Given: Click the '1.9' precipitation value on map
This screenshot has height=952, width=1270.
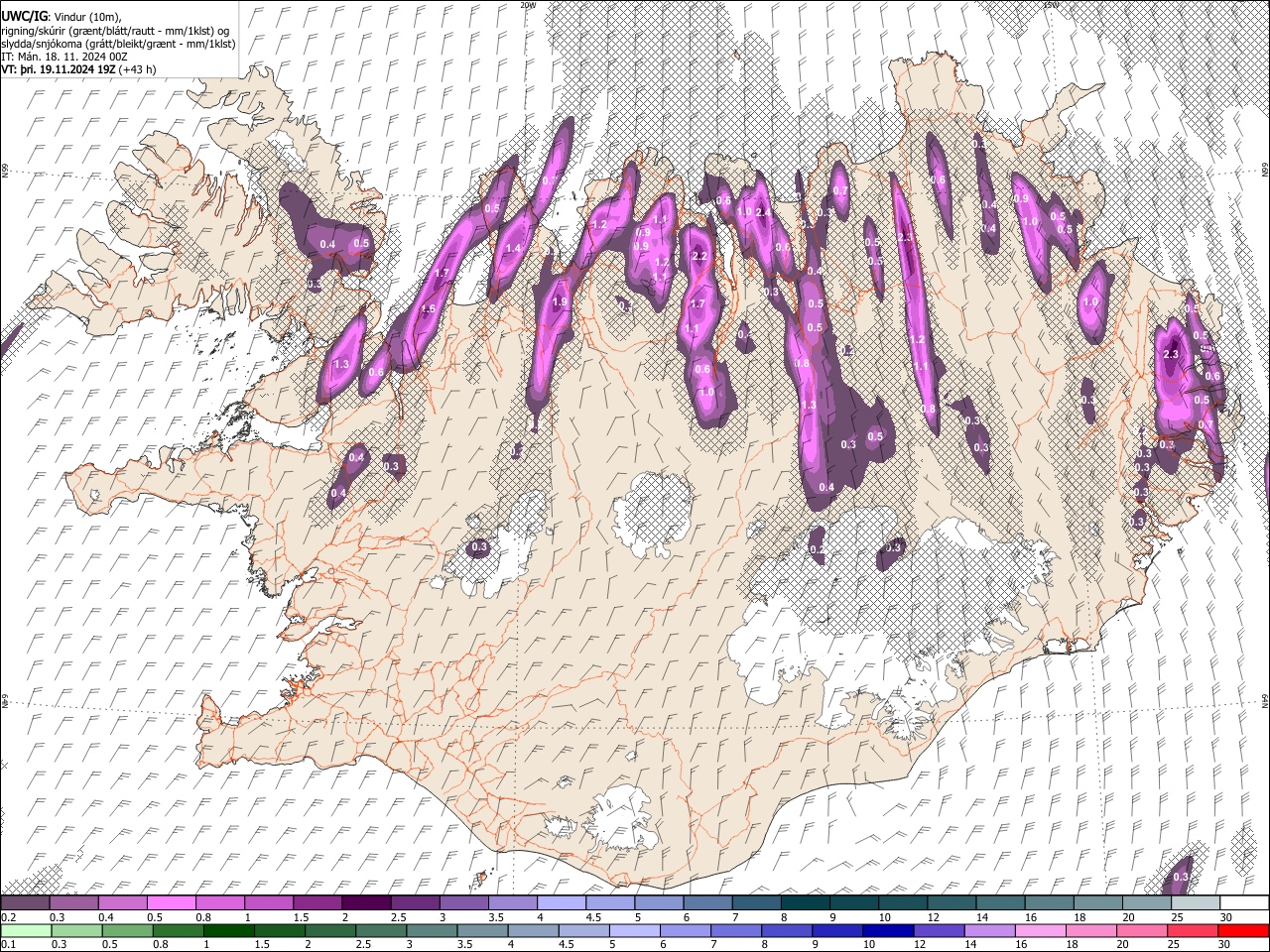Looking at the screenshot, I should [560, 302].
